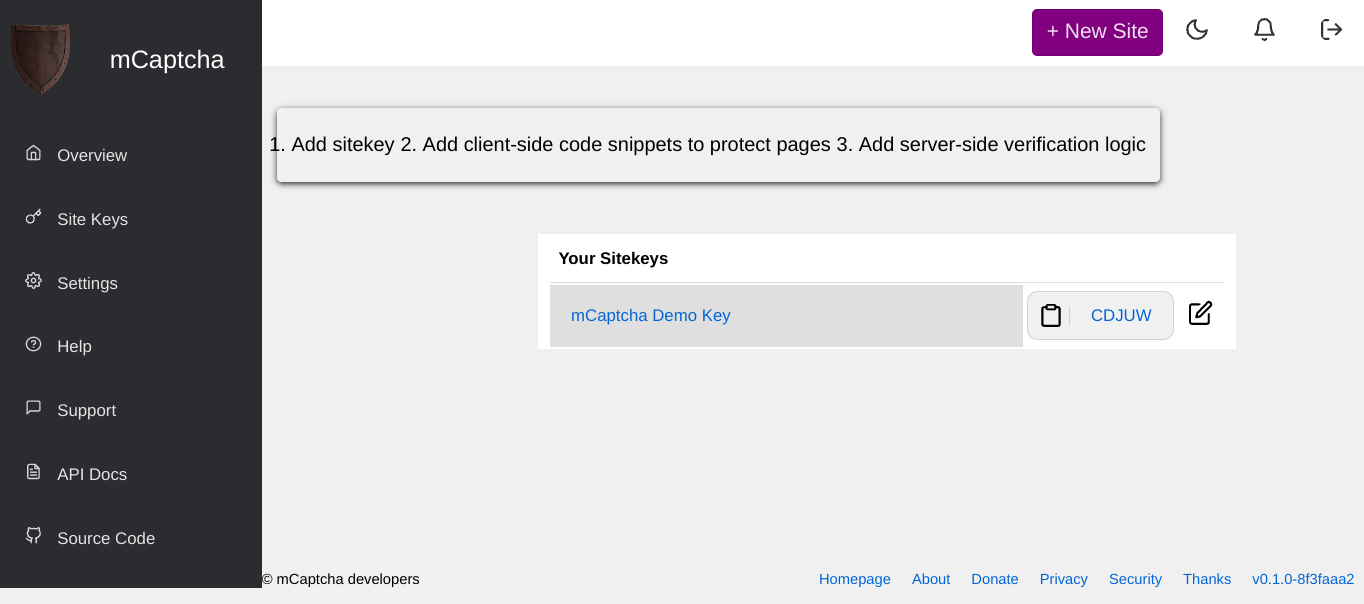Click the Settings gear icon in sidebar
This screenshot has width=1364, height=604.
[x=34, y=281]
